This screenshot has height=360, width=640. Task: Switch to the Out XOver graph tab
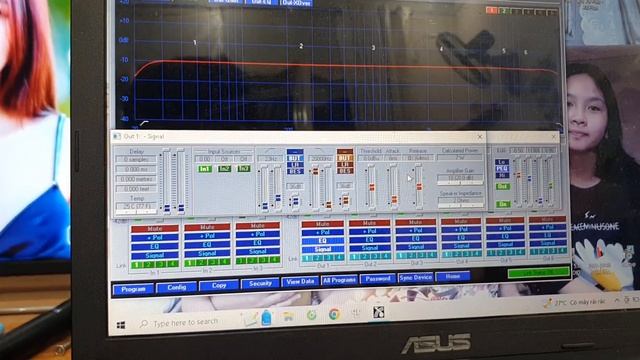click(x=296, y=3)
